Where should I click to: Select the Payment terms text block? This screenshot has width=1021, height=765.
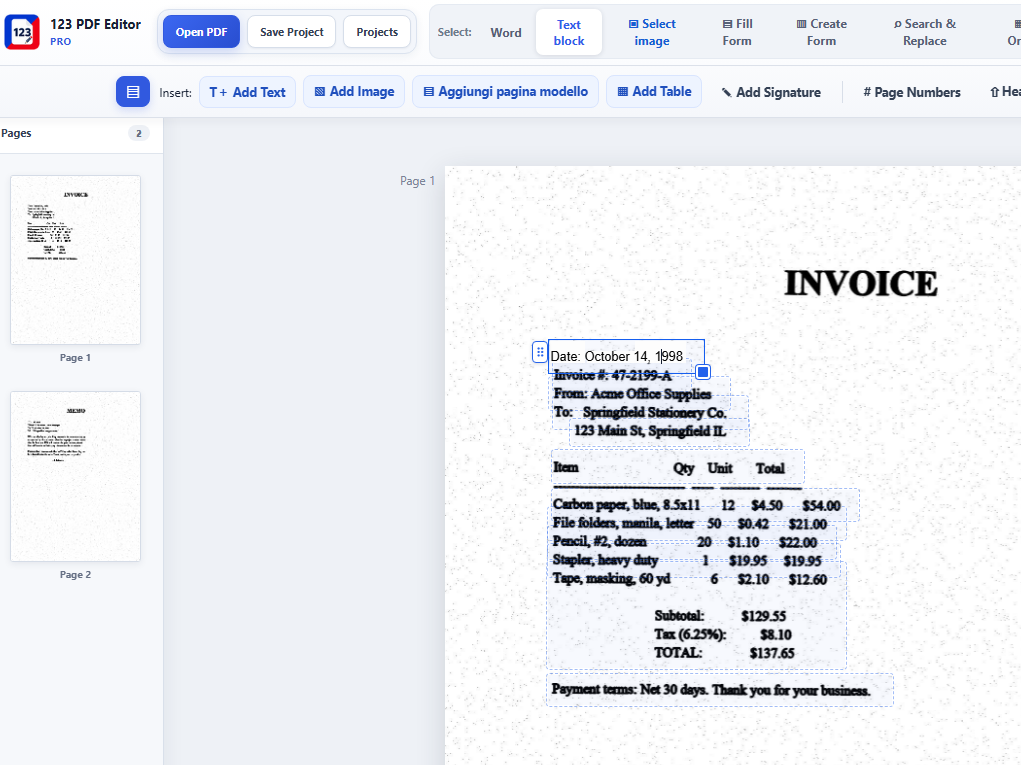coord(720,690)
